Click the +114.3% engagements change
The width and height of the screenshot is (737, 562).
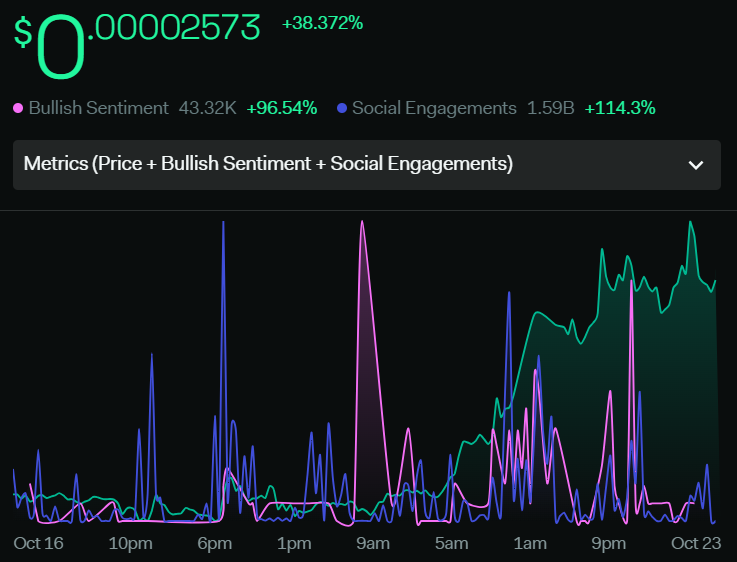pos(620,108)
